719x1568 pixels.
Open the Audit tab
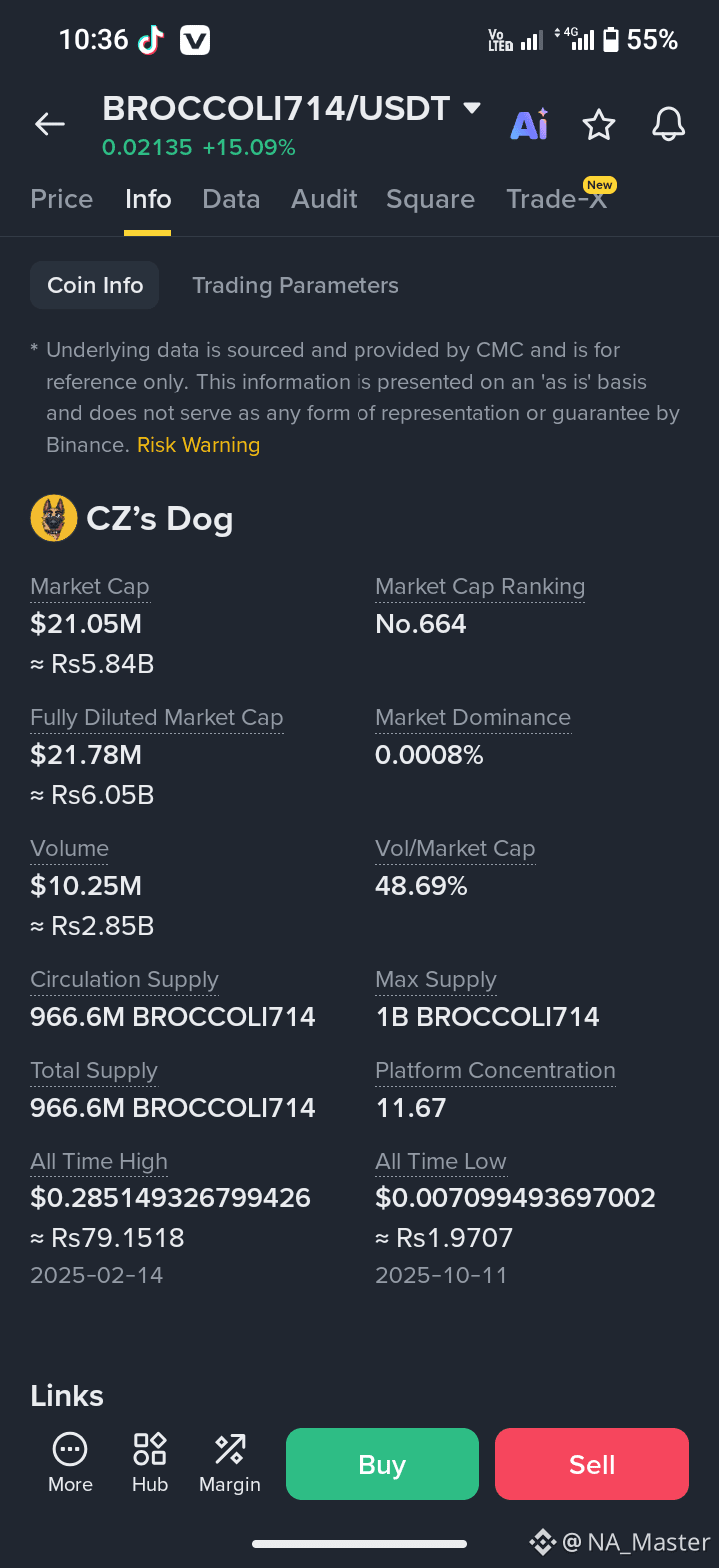point(324,199)
